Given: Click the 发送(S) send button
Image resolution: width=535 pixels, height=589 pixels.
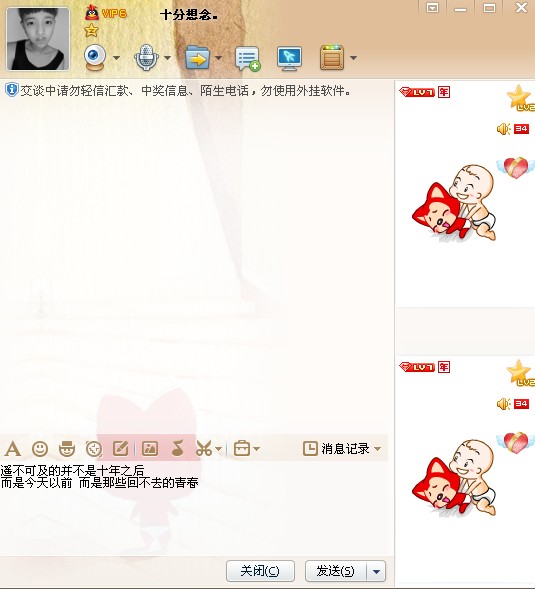Looking at the screenshot, I should [336, 571].
